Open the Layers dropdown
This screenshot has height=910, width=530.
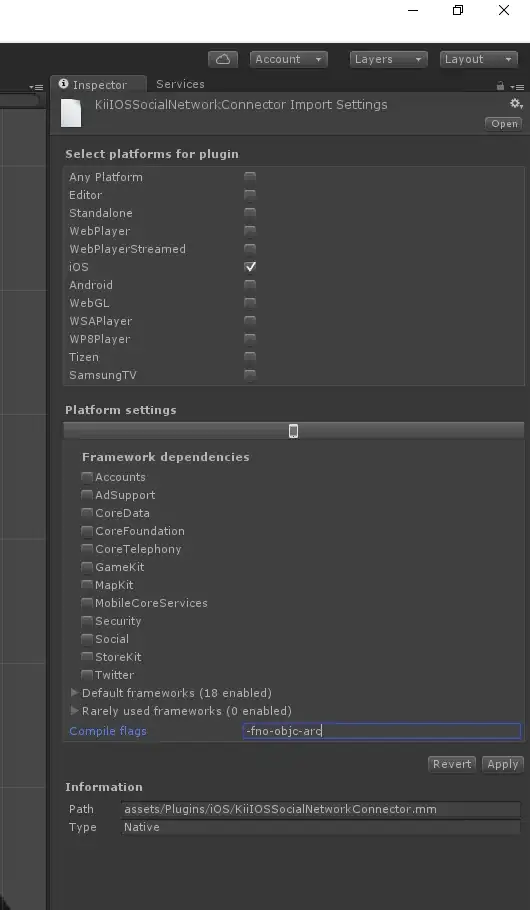coord(388,59)
